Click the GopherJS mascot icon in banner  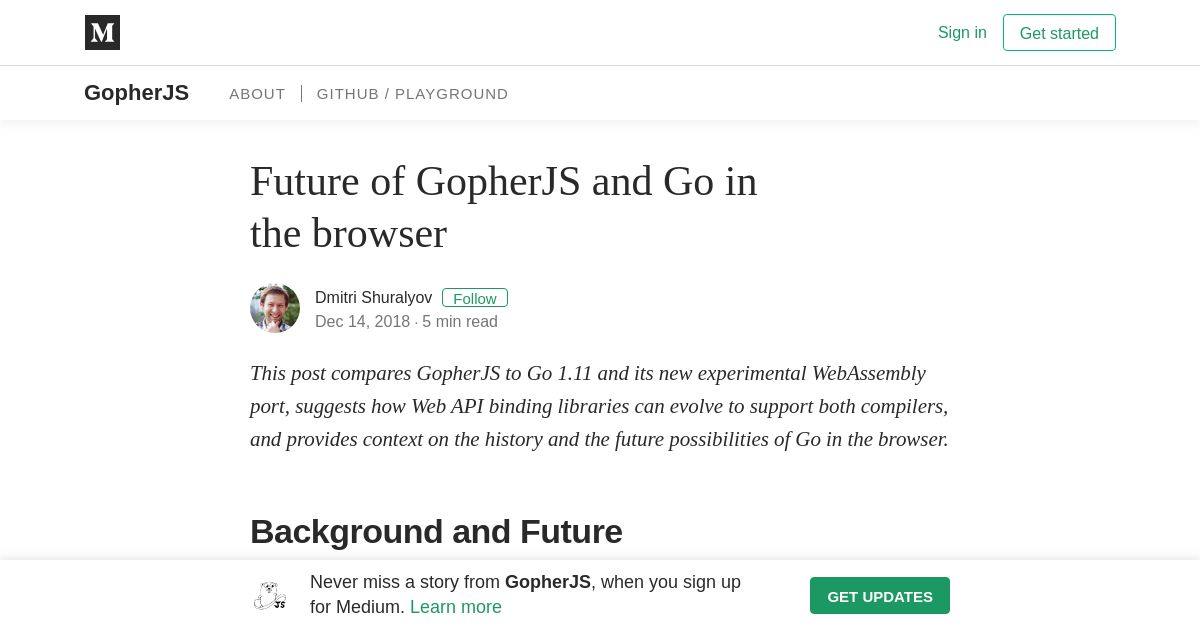[270, 596]
